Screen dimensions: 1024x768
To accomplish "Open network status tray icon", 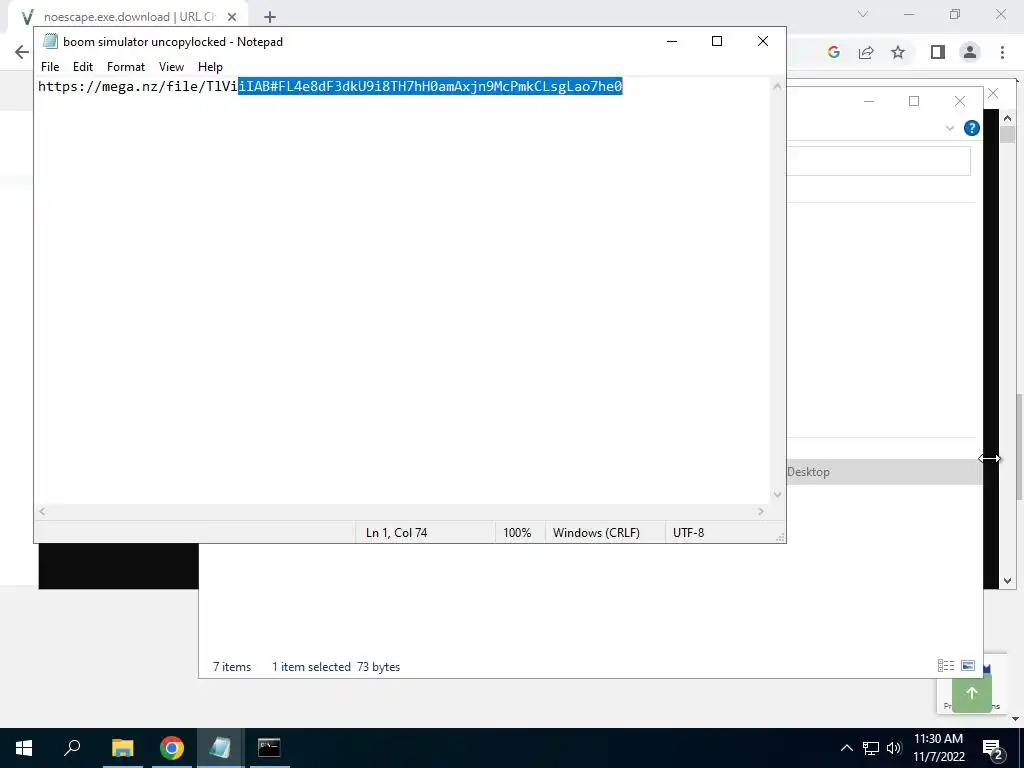I will click(x=871, y=748).
